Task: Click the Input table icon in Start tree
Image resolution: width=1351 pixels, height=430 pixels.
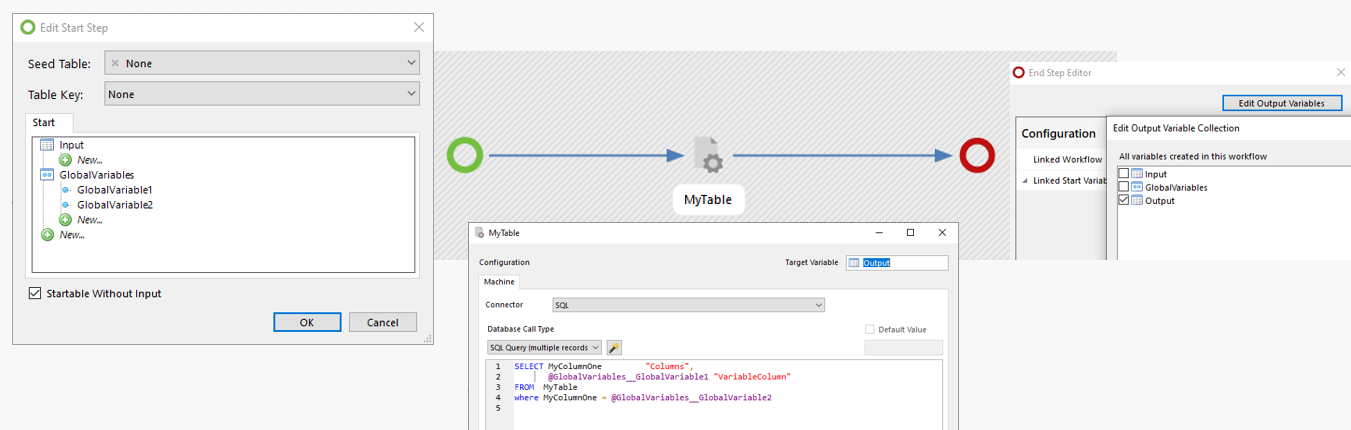Action: [x=47, y=145]
